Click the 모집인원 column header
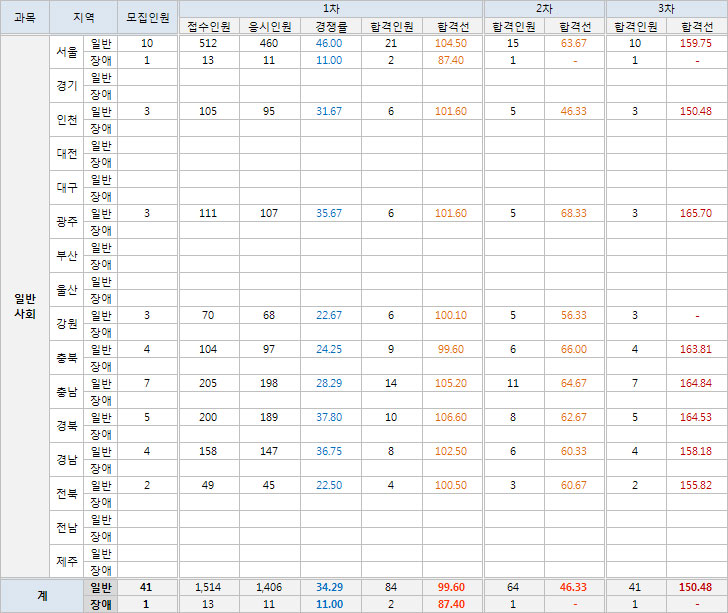The width and height of the screenshot is (728, 613). 148,17
